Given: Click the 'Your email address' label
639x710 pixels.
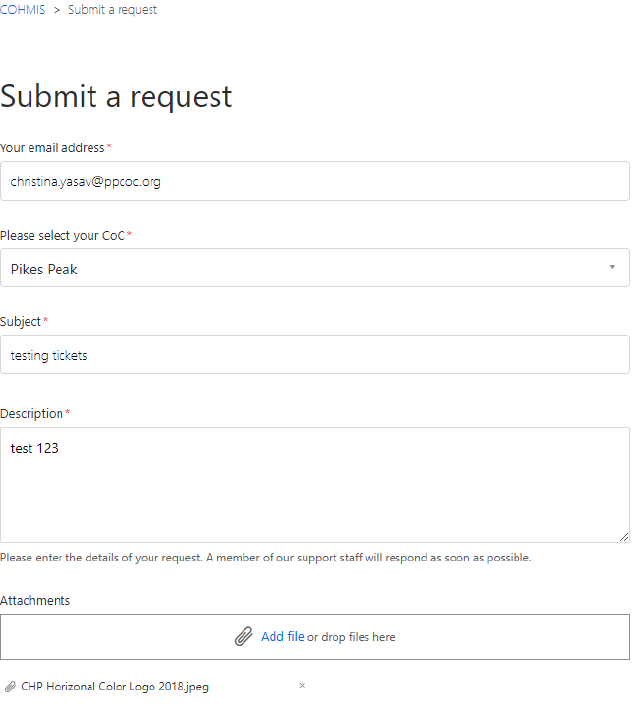Looking at the screenshot, I should (52, 148).
